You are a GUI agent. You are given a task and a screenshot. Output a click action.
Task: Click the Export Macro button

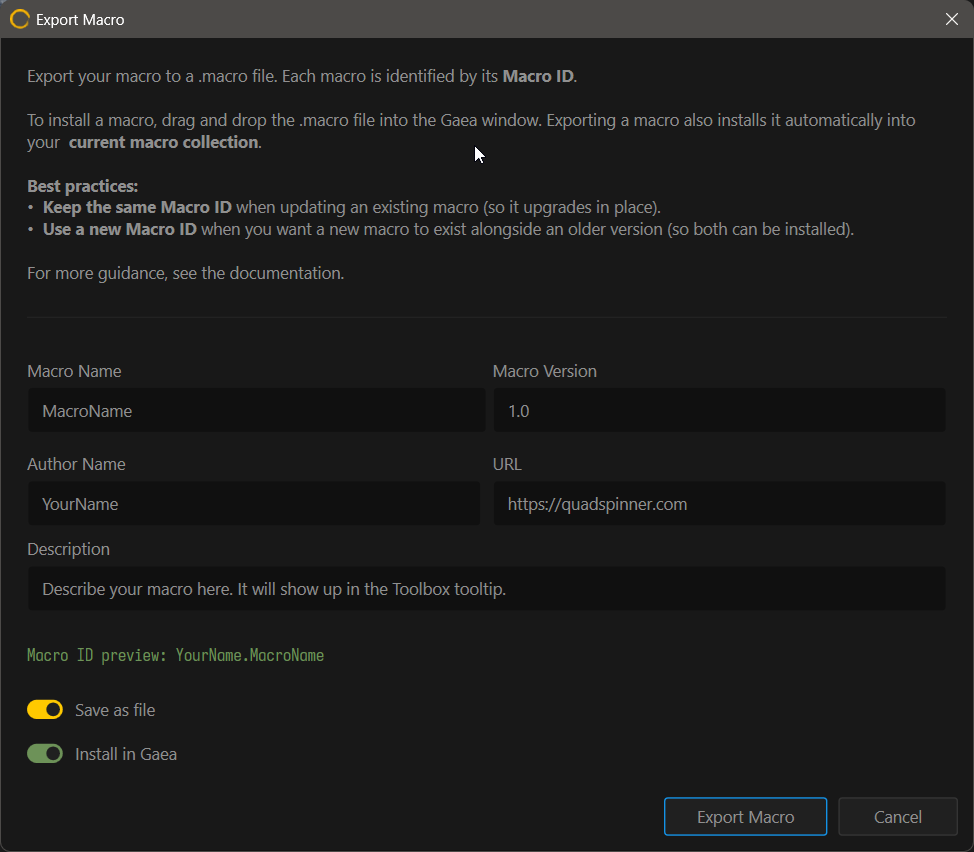click(745, 817)
